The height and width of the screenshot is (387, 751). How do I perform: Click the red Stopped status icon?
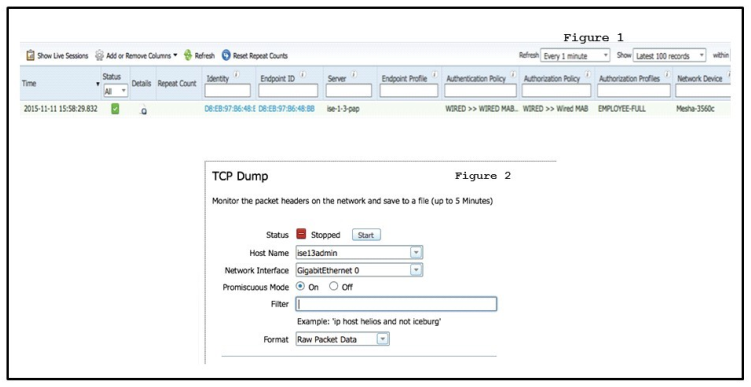click(301, 234)
